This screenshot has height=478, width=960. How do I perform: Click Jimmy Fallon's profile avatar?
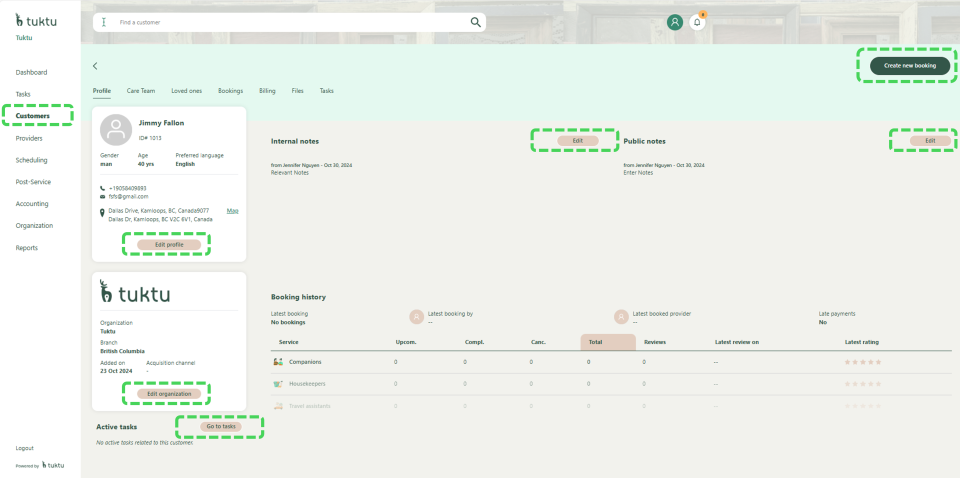pos(117,129)
